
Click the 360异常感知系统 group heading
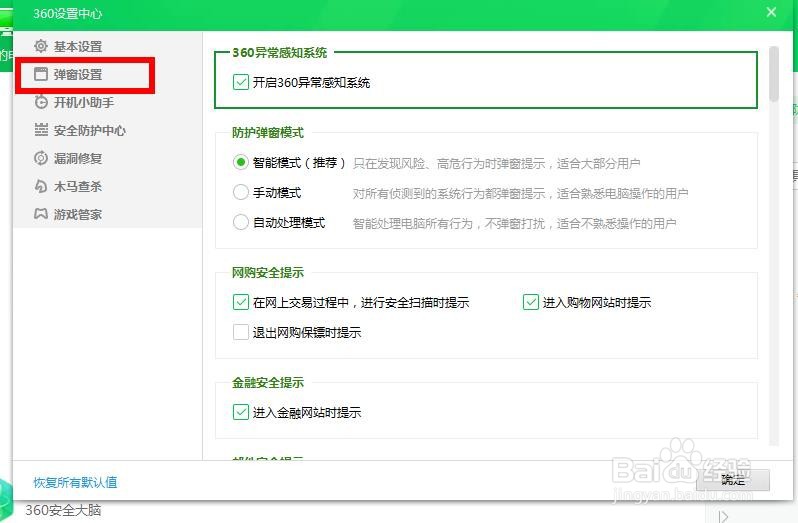point(279,52)
